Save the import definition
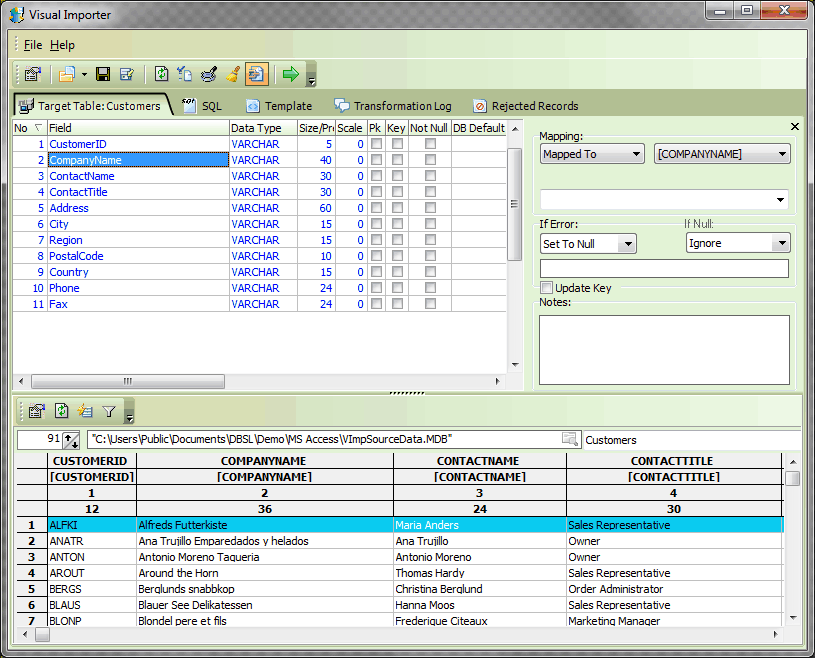Image resolution: width=815 pixels, height=659 pixels. tap(104, 73)
